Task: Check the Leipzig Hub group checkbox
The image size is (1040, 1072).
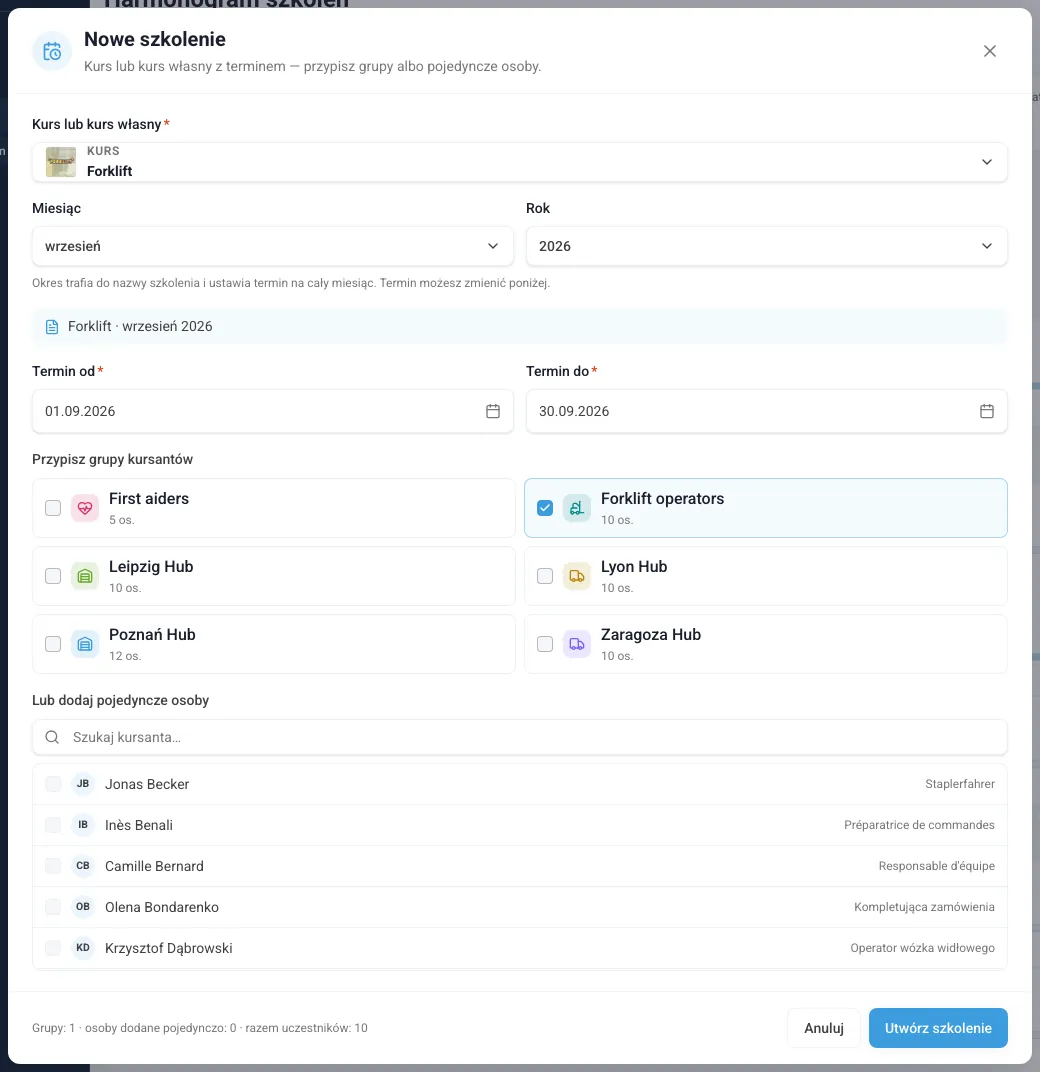Action: tap(53, 576)
